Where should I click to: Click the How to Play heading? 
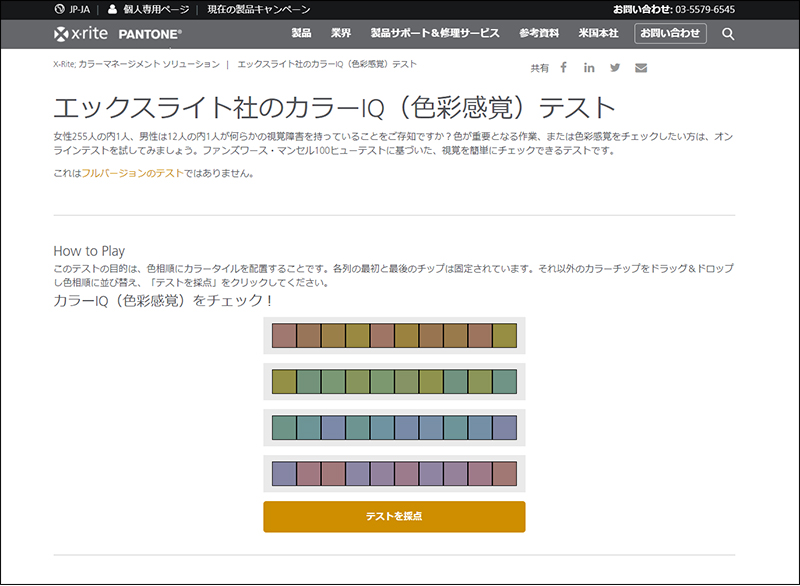[x=89, y=251]
